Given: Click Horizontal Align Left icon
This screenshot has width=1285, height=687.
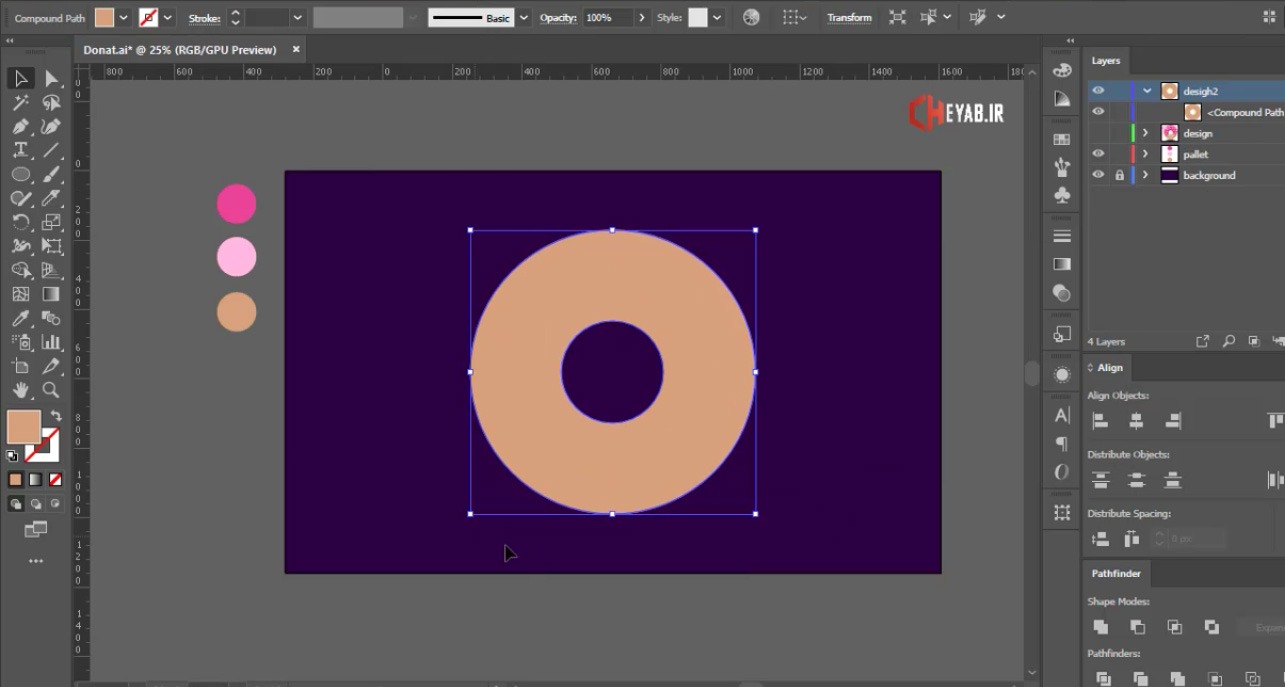Looking at the screenshot, I should [x=1100, y=421].
